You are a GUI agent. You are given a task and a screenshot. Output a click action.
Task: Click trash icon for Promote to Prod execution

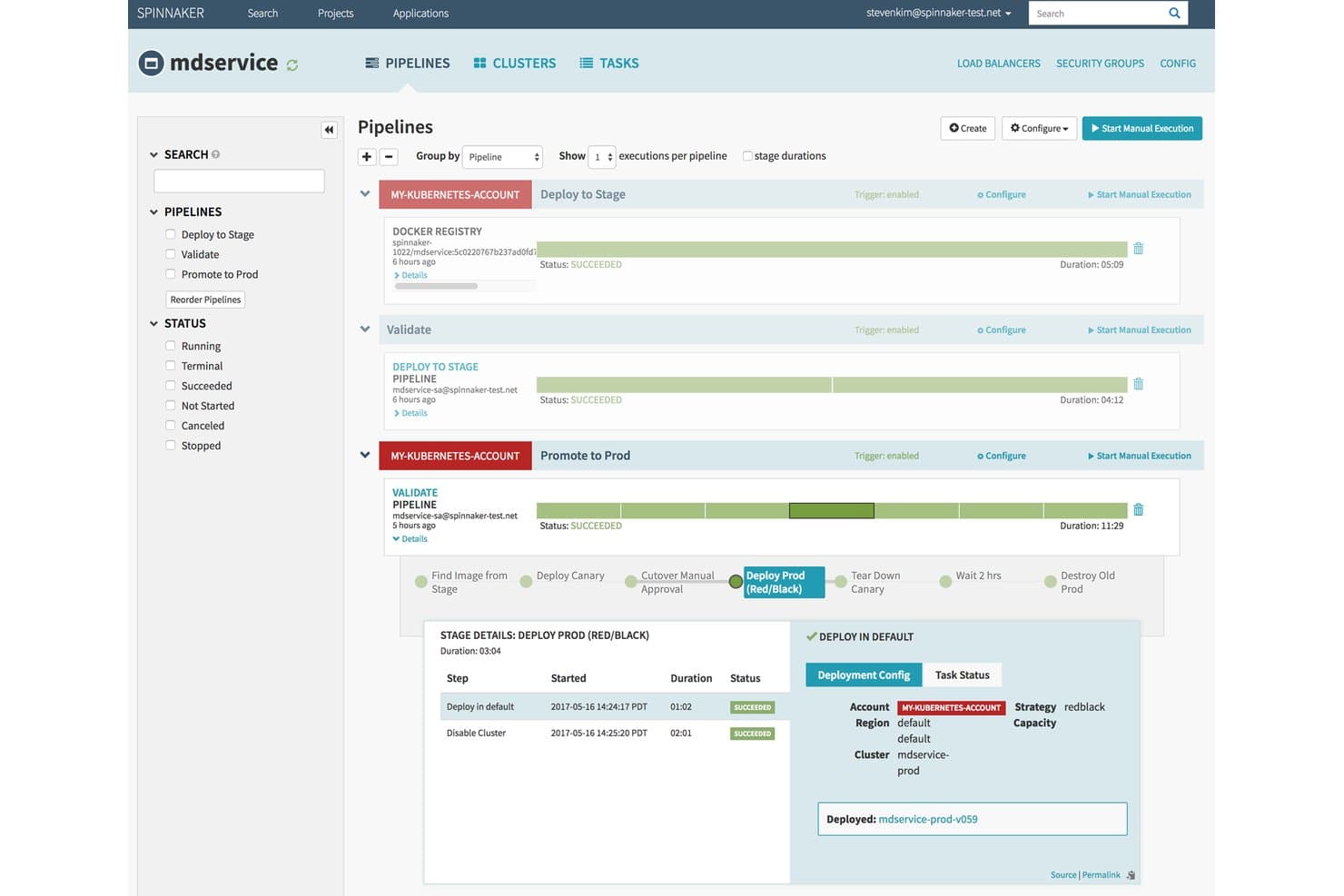click(x=1138, y=510)
